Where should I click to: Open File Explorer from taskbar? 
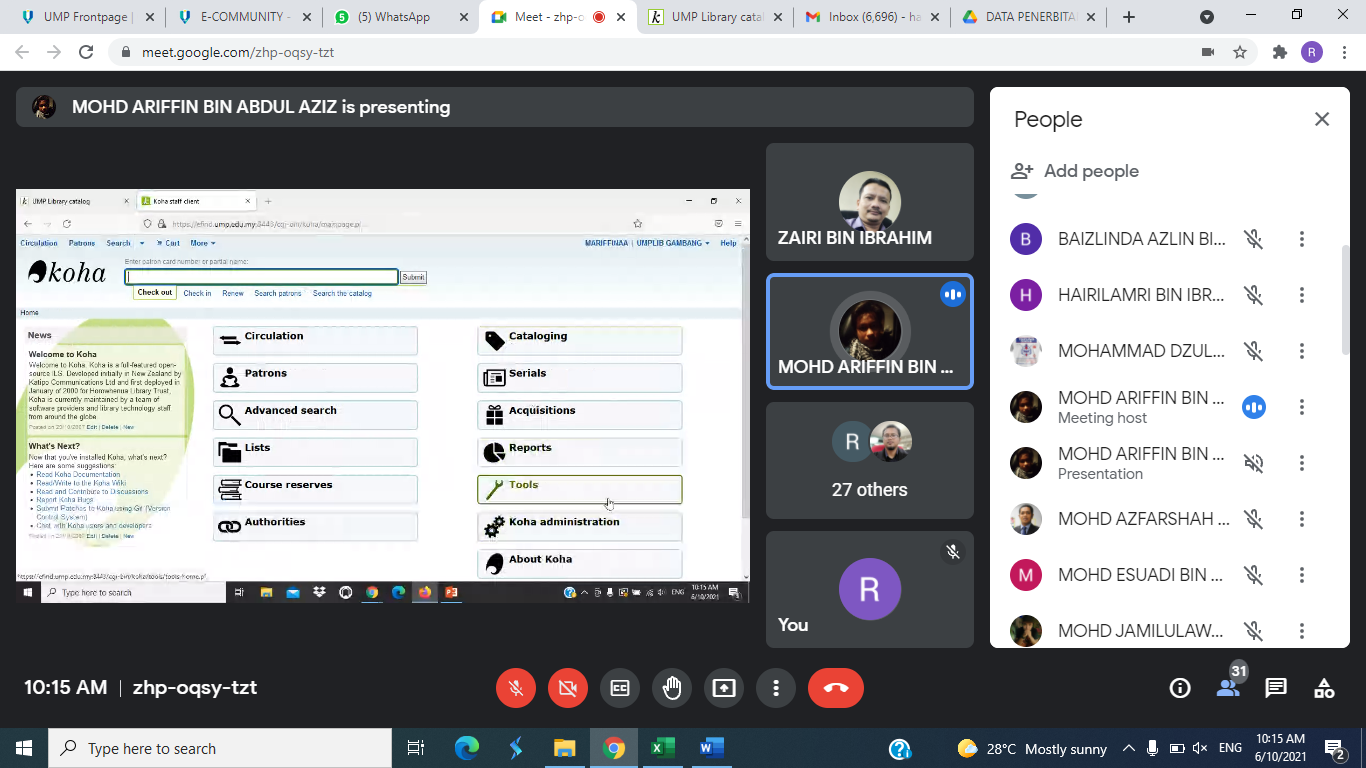pos(565,748)
